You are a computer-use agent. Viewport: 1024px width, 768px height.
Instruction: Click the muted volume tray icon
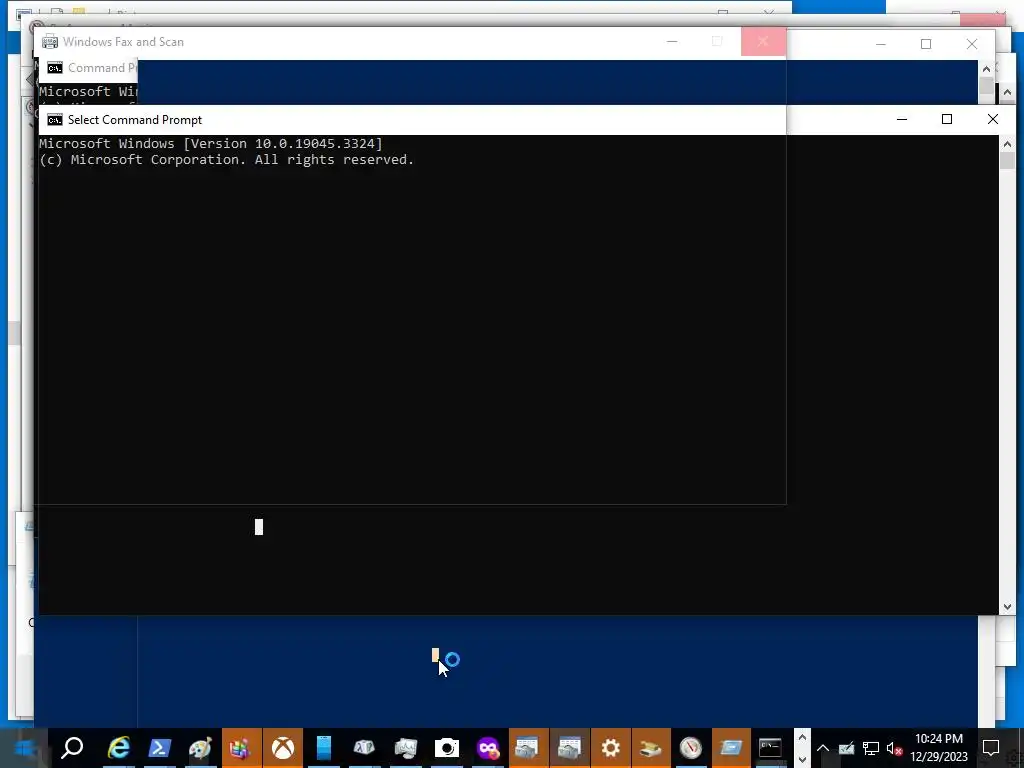pyautogui.click(x=895, y=748)
